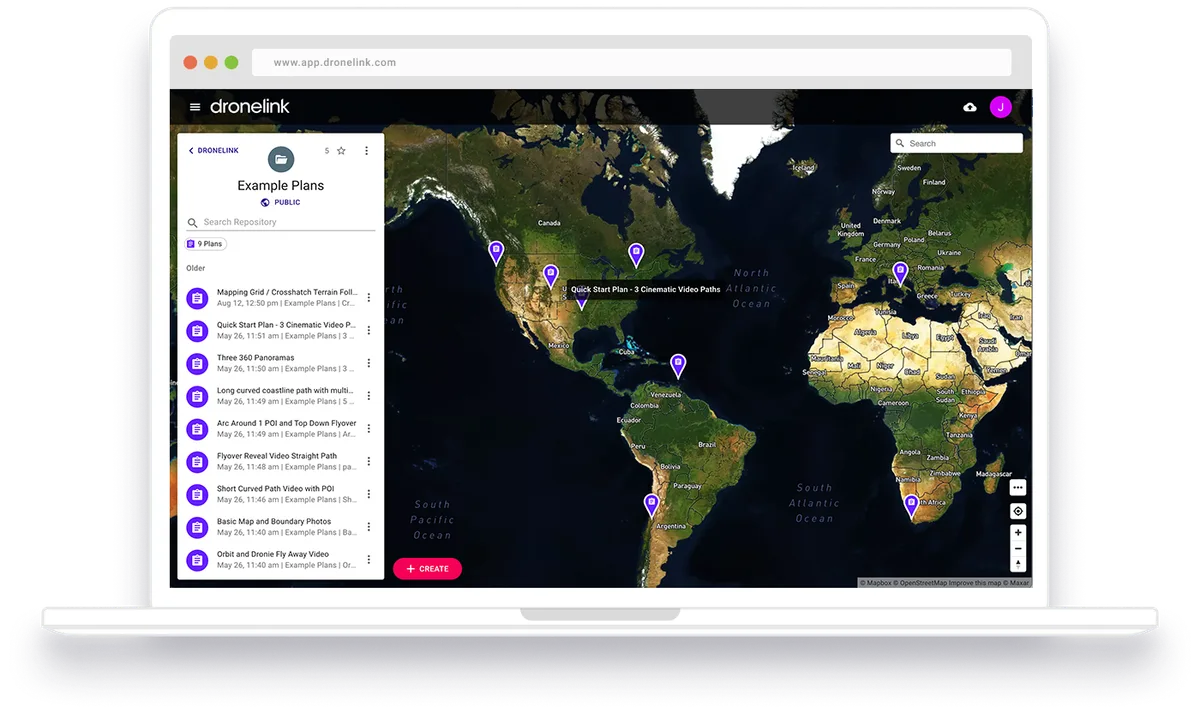Click the browser address bar

coord(631,62)
